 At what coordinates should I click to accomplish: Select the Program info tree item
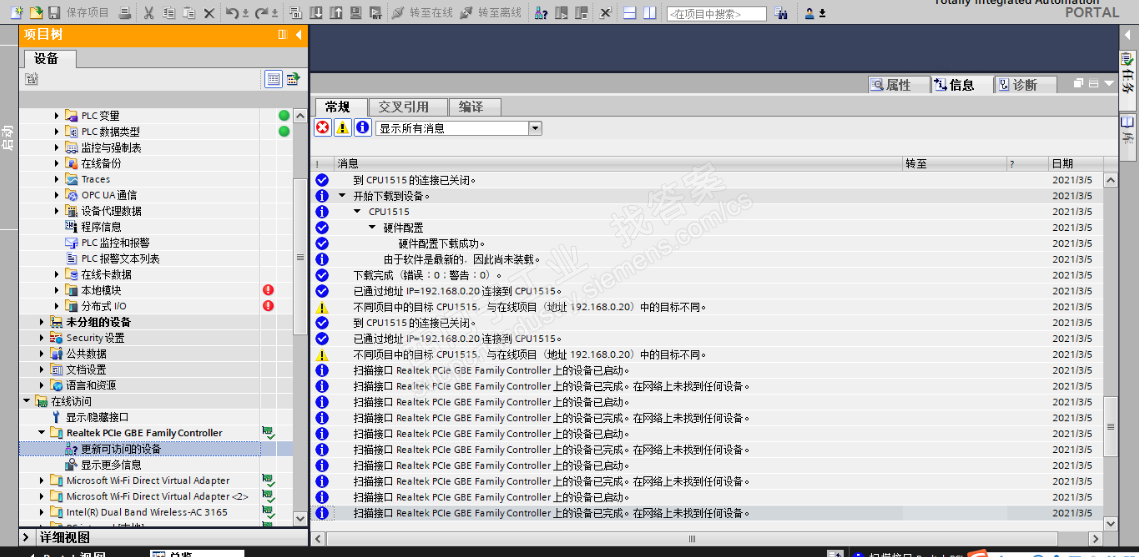tap(94, 227)
